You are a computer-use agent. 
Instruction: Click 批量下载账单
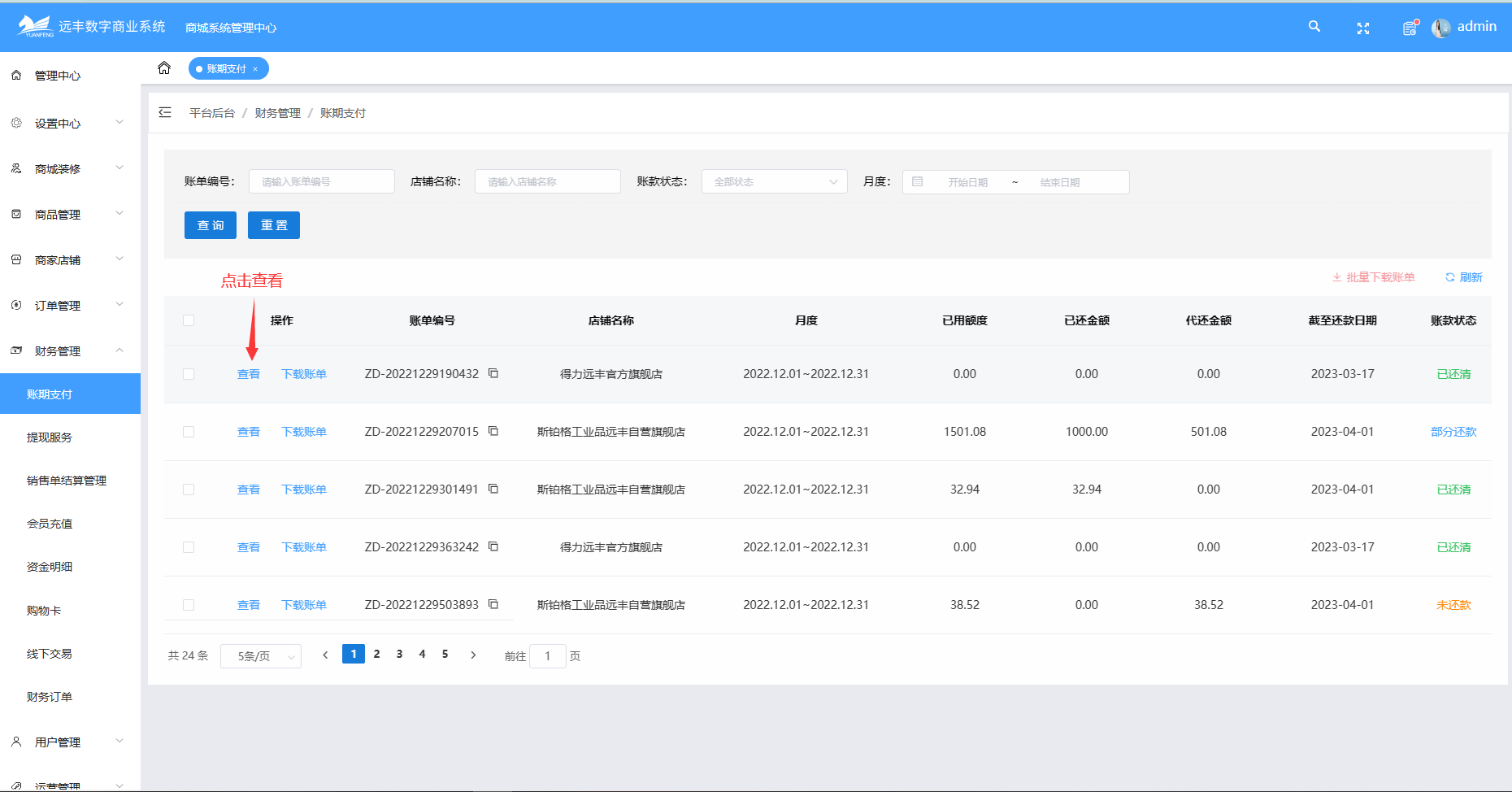1374,277
